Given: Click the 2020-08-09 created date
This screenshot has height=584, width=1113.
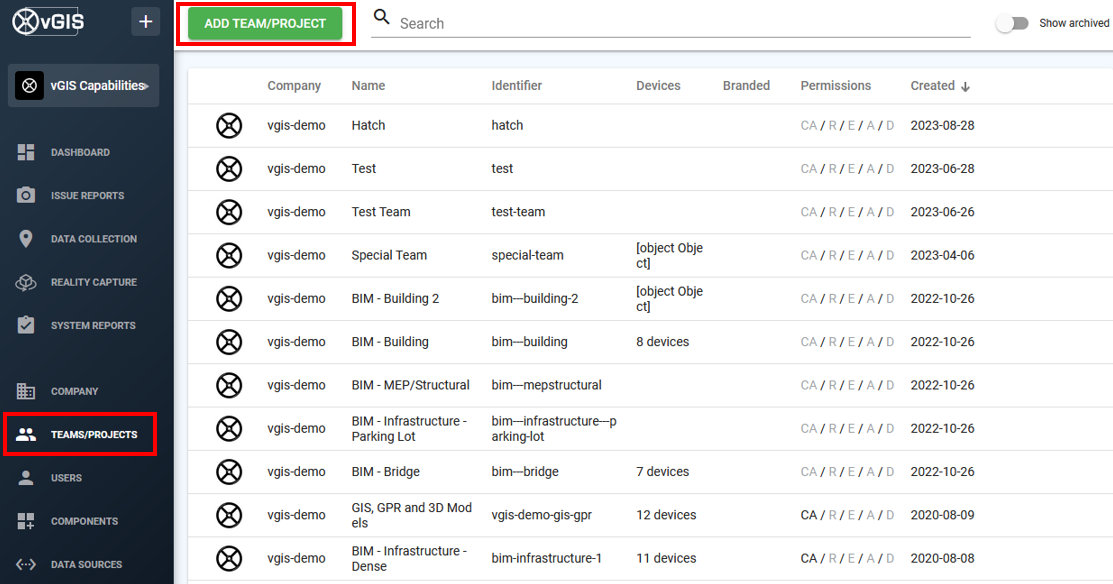Looking at the screenshot, I should [x=943, y=515].
